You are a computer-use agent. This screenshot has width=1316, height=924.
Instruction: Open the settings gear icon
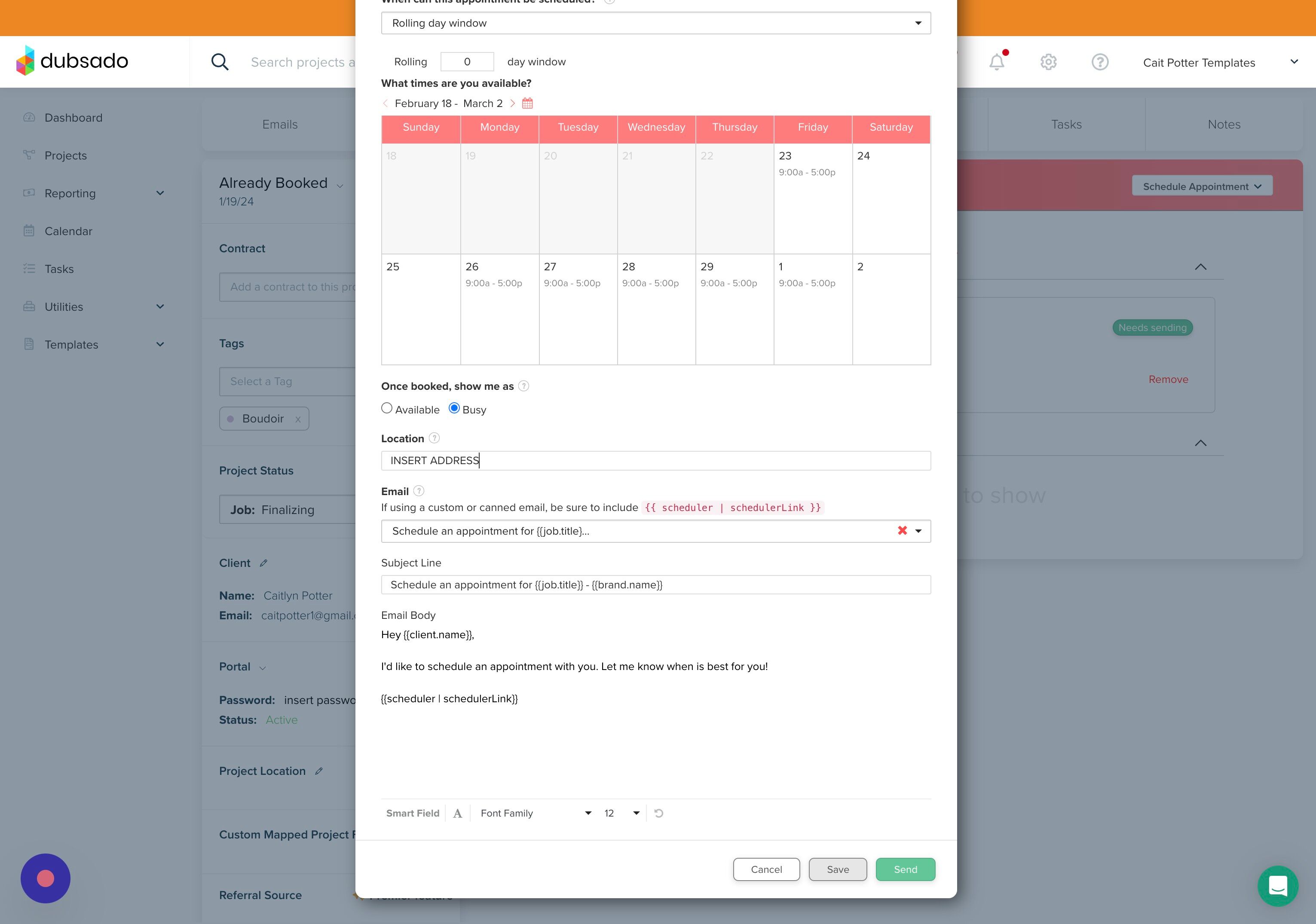(1048, 62)
